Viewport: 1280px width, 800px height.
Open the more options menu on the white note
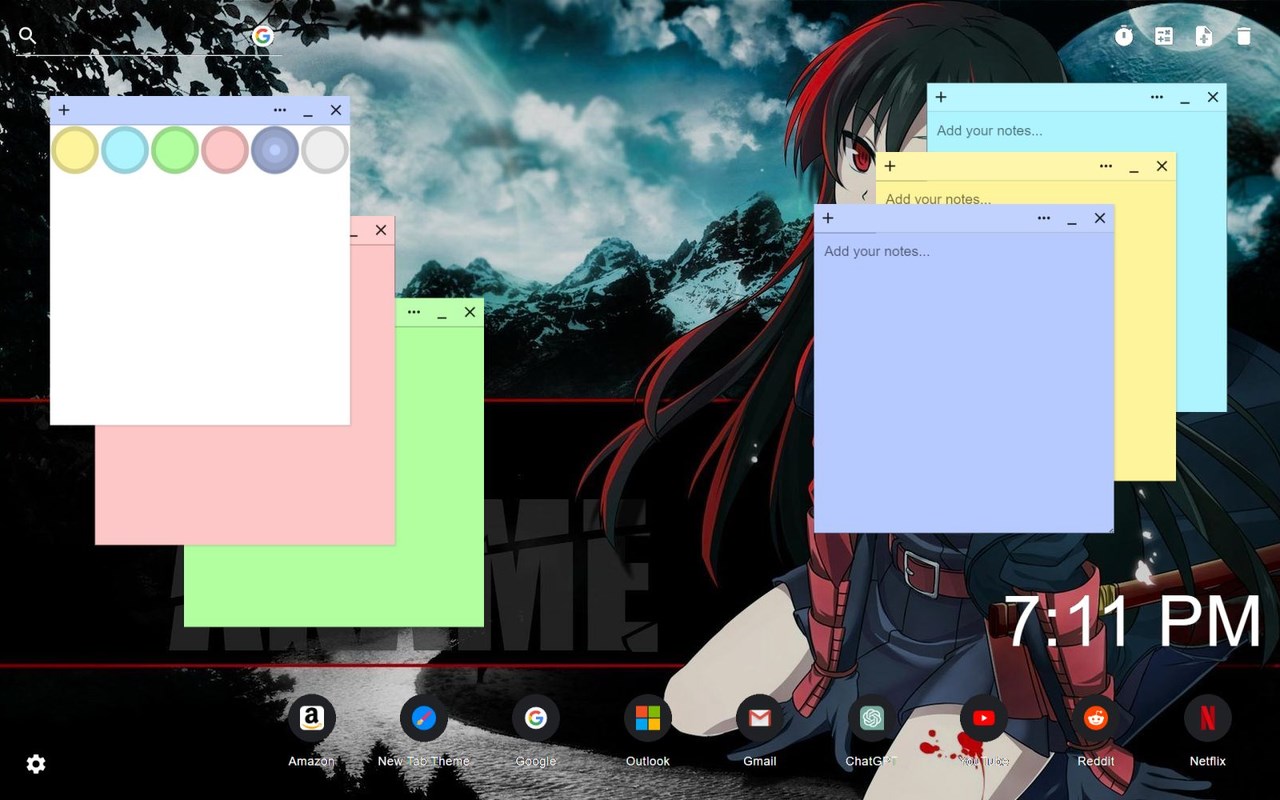[x=280, y=110]
